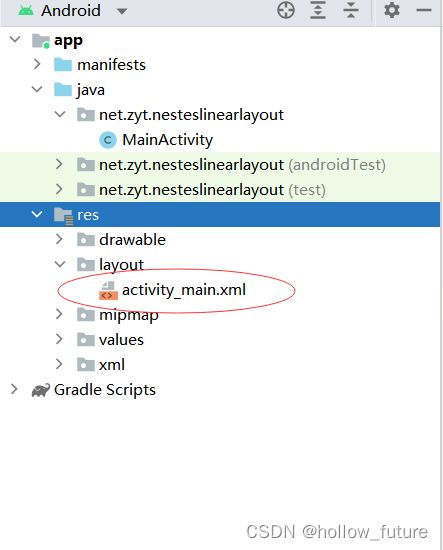Viewport: 443px width, 550px height.
Task: Open the Android project view dropdown
Action: point(122,11)
